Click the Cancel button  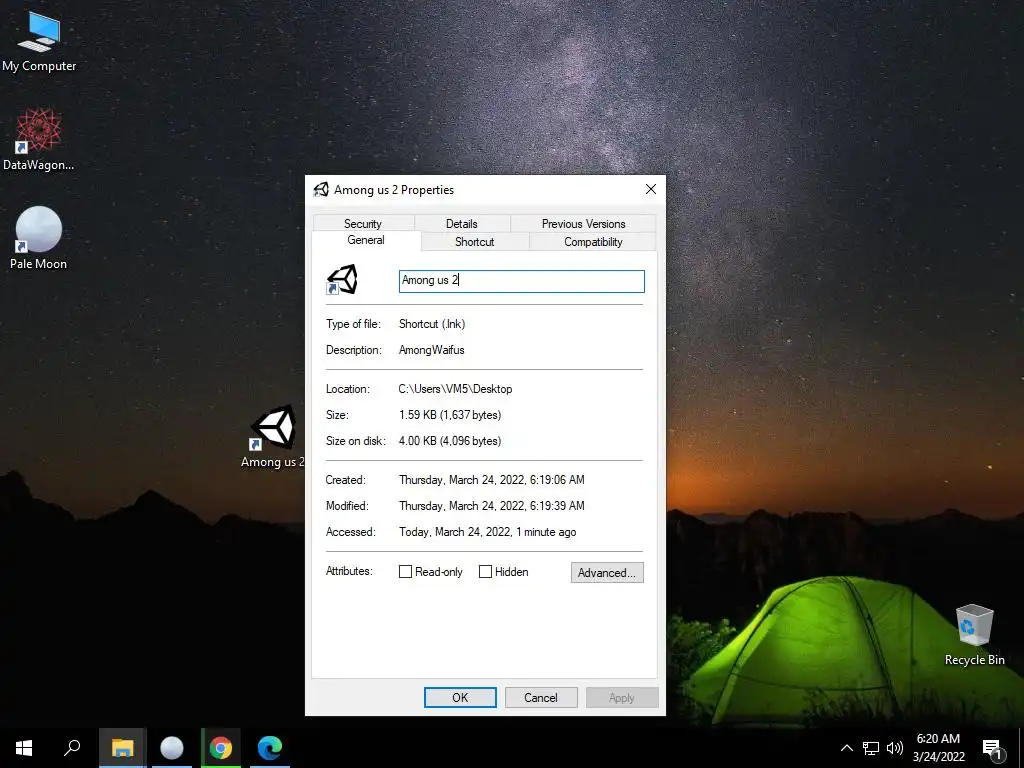click(541, 697)
